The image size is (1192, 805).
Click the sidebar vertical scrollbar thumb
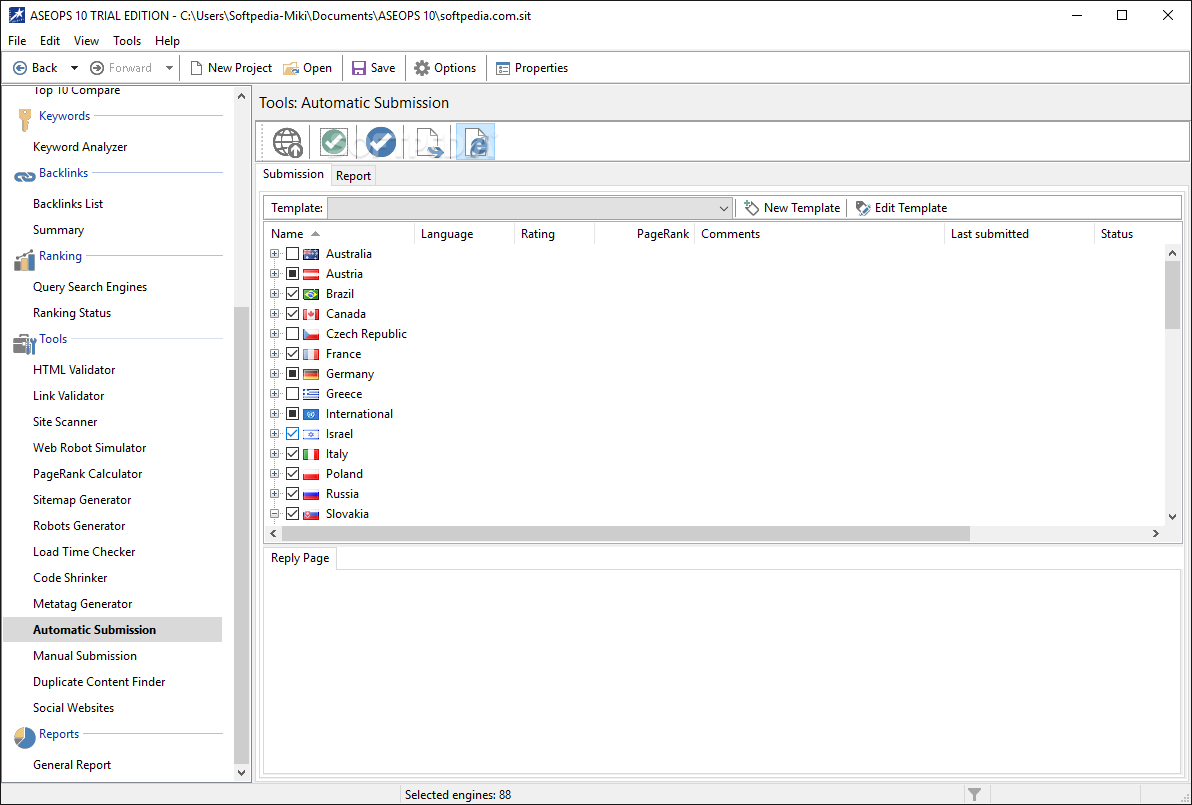click(241, 535)
